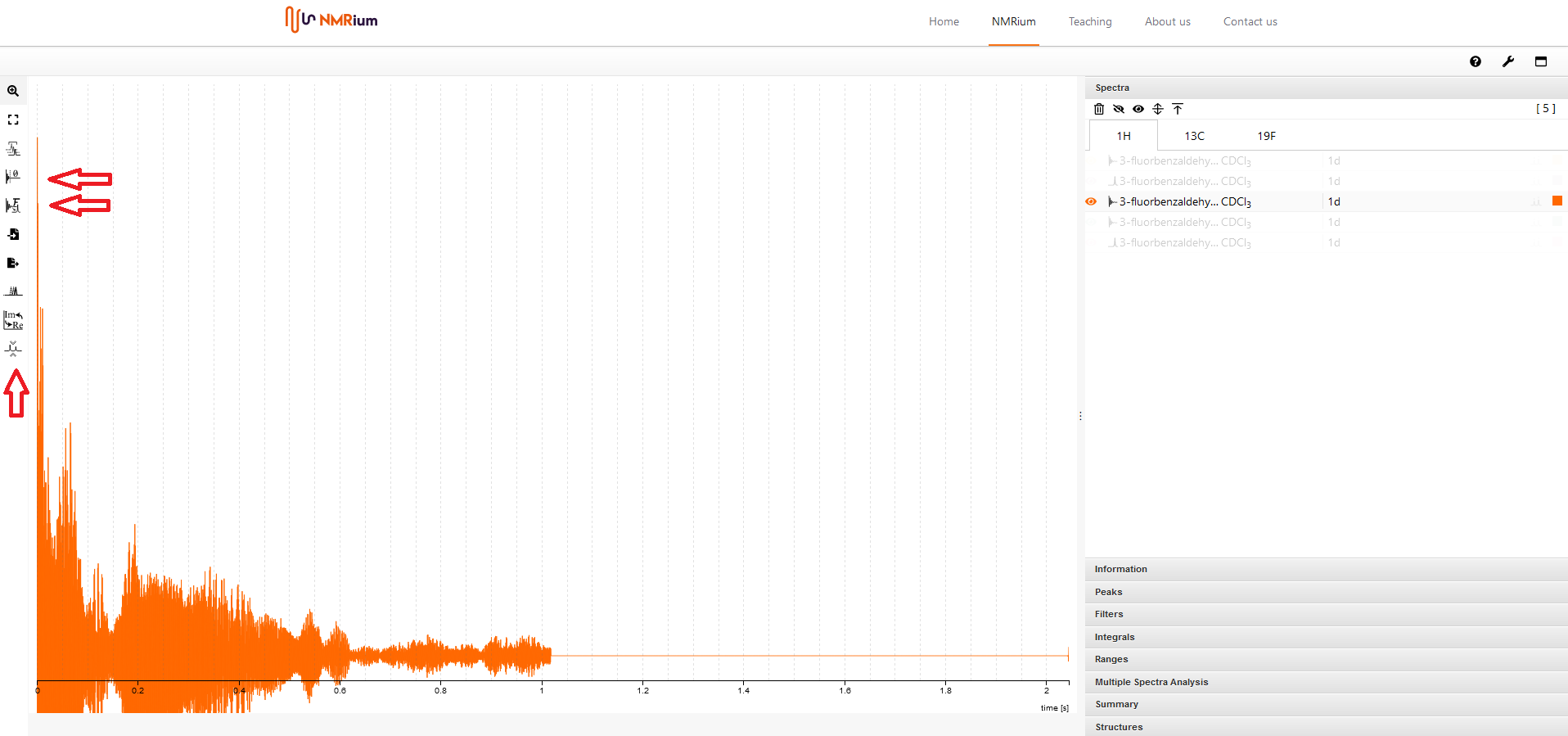Screen dimensions: 1568x736
Task: Open the Teaching page link
Action: (x=1090, y=21)
